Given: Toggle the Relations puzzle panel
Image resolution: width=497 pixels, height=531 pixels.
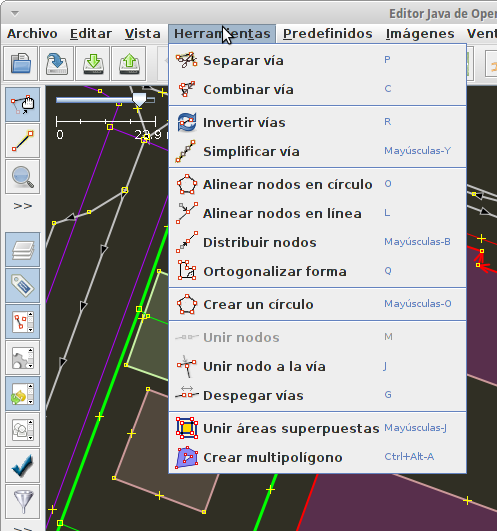Looking at the screenshot, I should click(x=22, y=358).
